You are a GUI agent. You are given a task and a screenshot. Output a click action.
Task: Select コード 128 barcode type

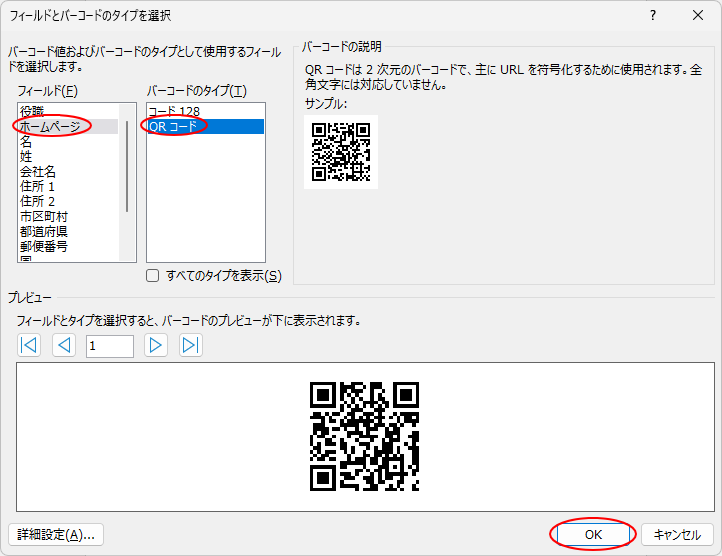pyautogui.click(x=175, y=111)
